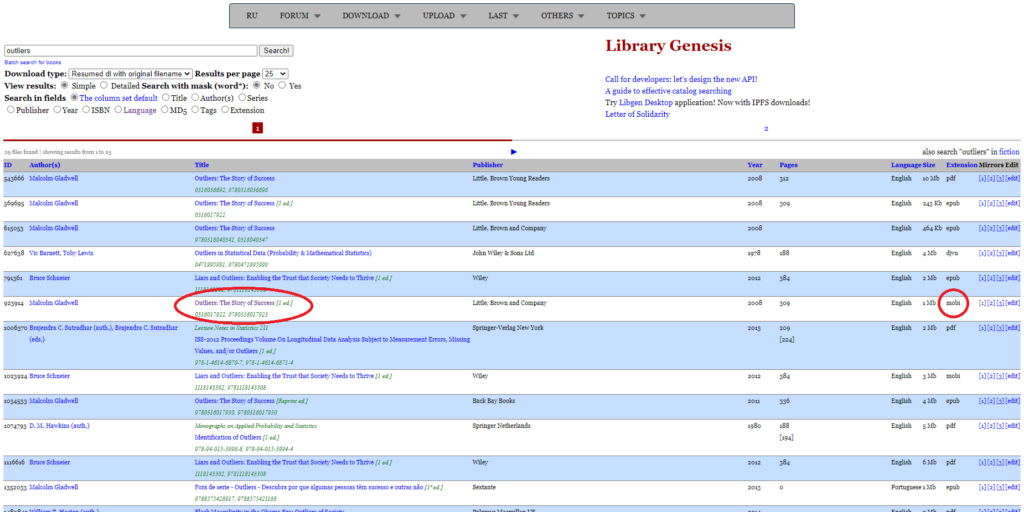Image resolution: width=1024 pixels, height=512 pixels.
Task: Open Identification of Outliers title
Action: click(x=228, y=437)
